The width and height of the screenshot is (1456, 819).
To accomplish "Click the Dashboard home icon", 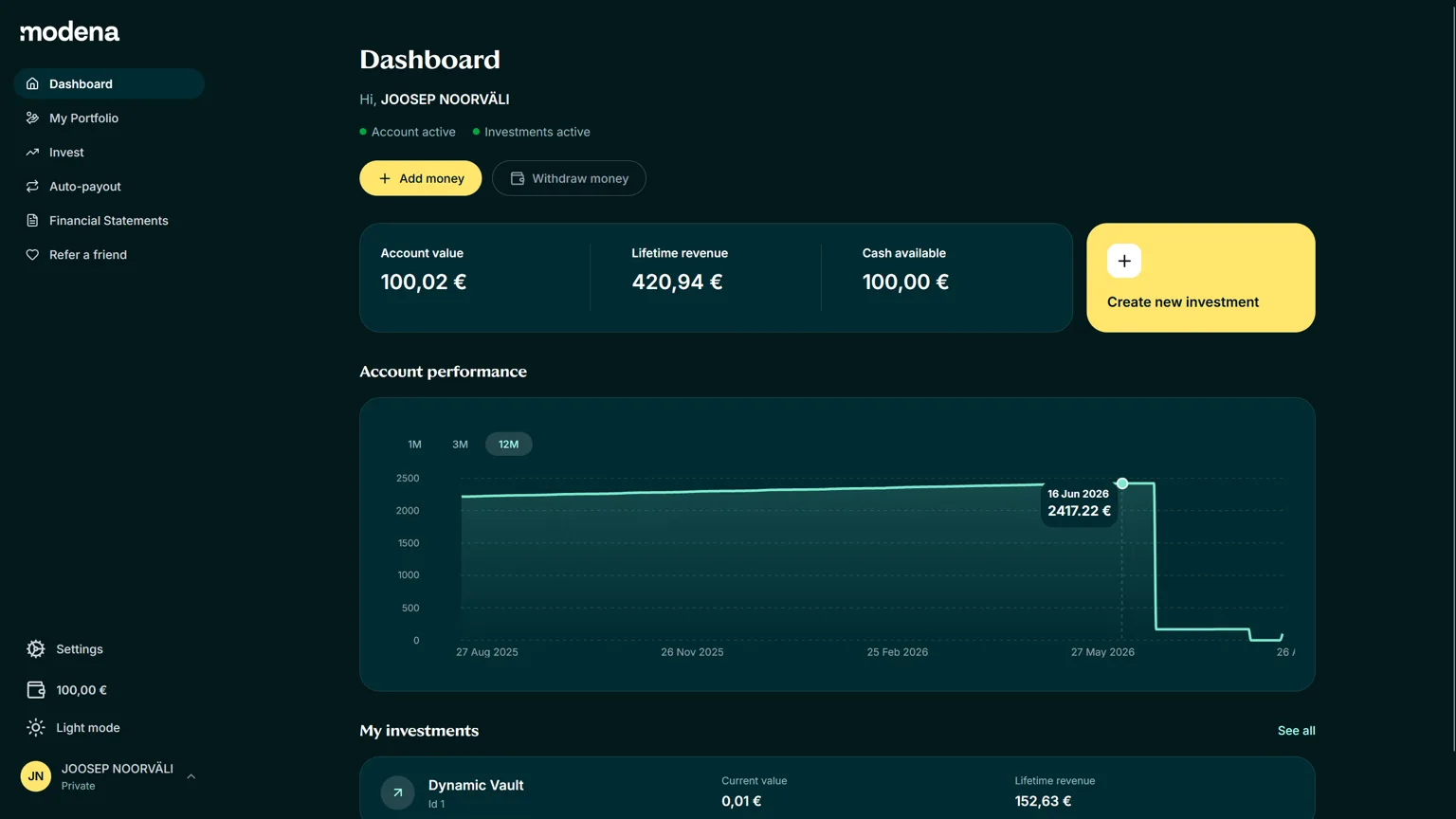I will (32, 83).
